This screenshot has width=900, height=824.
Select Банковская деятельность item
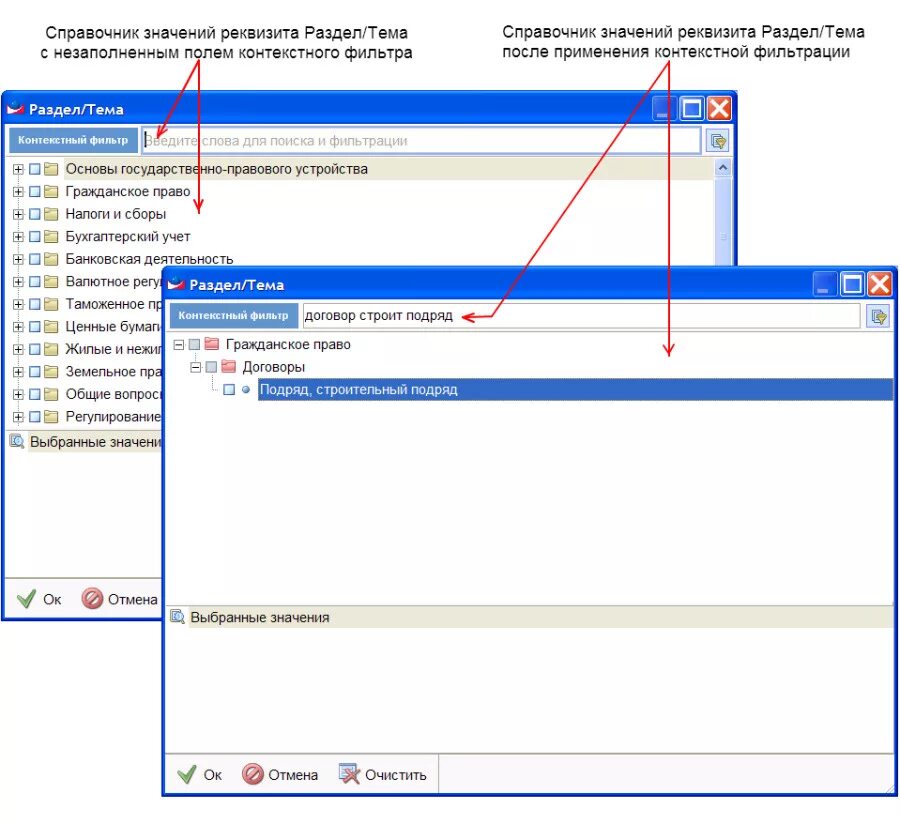(x=149, y=259)
